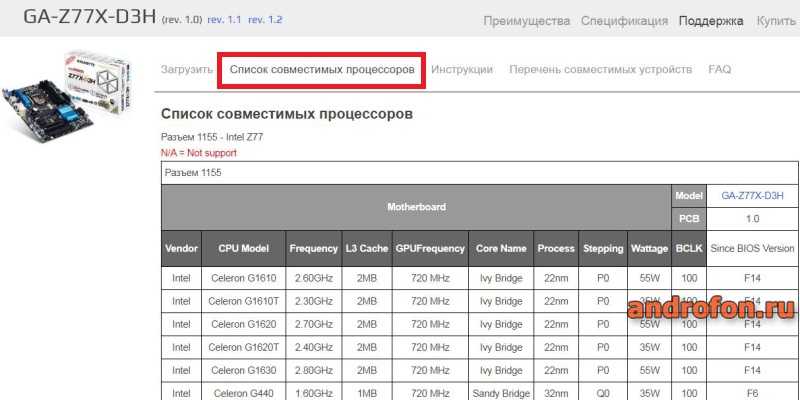Open Перечень совместимых устройств tab
800x400 pixels.
(x=601, y=69)
